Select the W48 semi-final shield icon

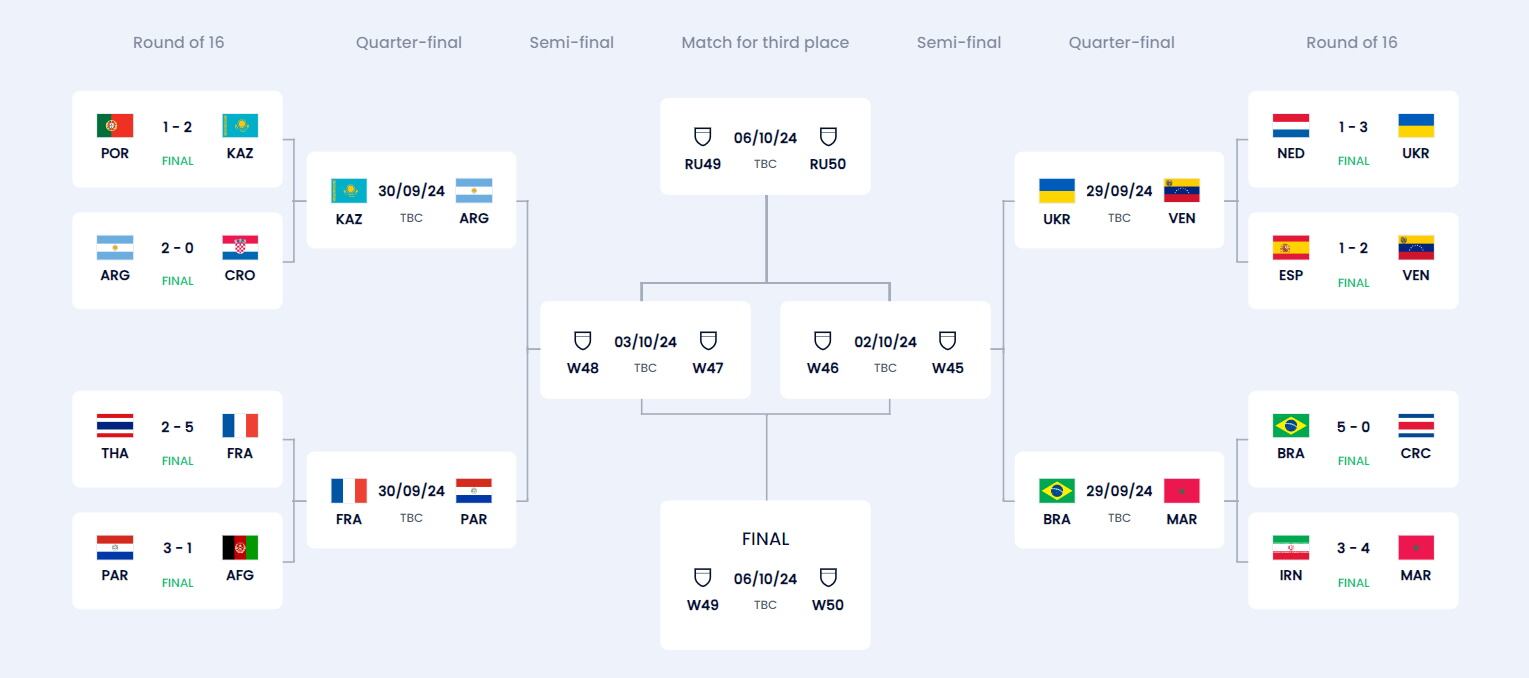point(582,341)
